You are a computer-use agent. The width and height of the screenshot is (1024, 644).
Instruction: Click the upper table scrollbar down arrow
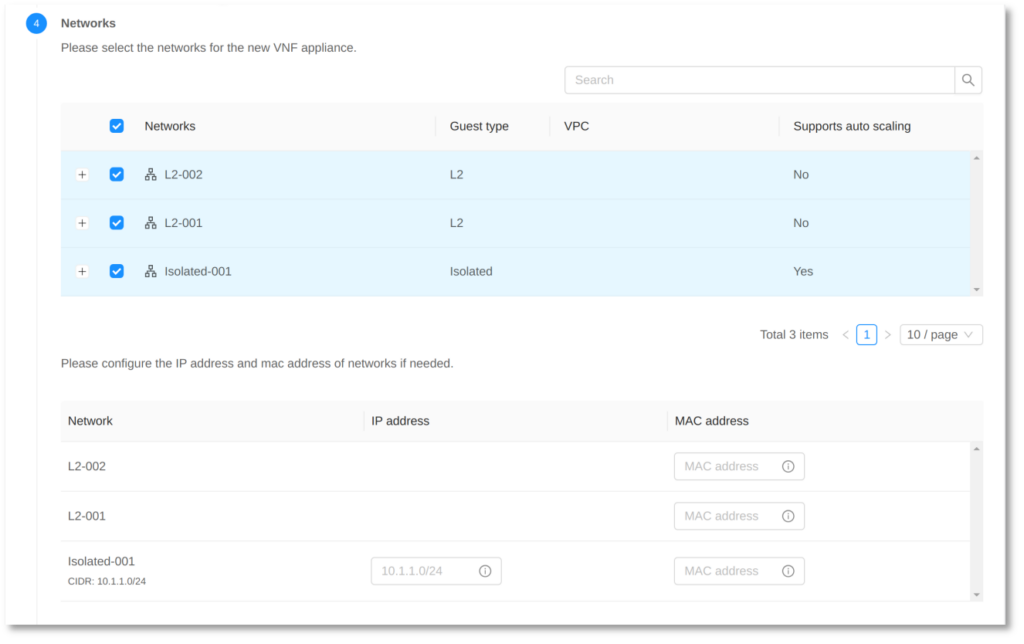point(976,289)
